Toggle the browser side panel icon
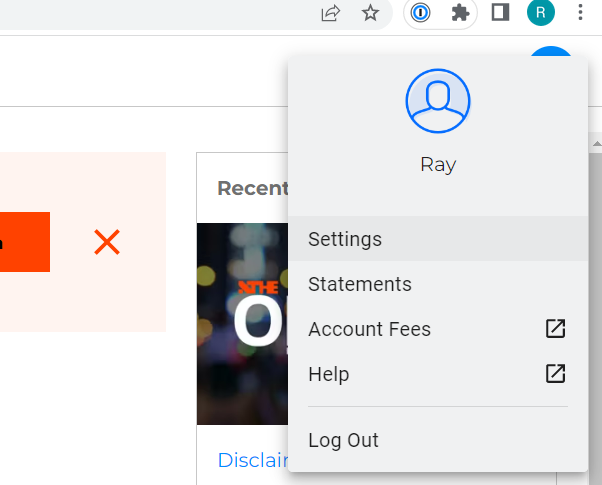Screen dimensions: 602x485 pos(500,12)
